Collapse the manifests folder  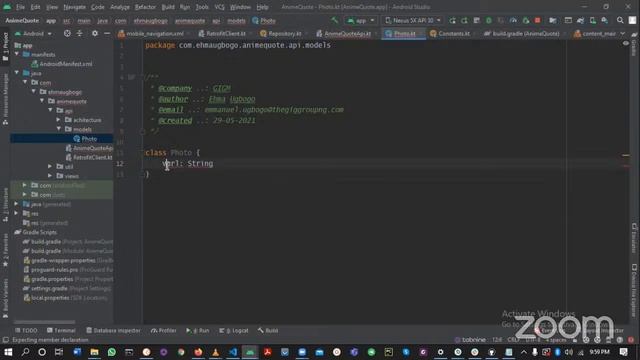[x=17, y=54]
